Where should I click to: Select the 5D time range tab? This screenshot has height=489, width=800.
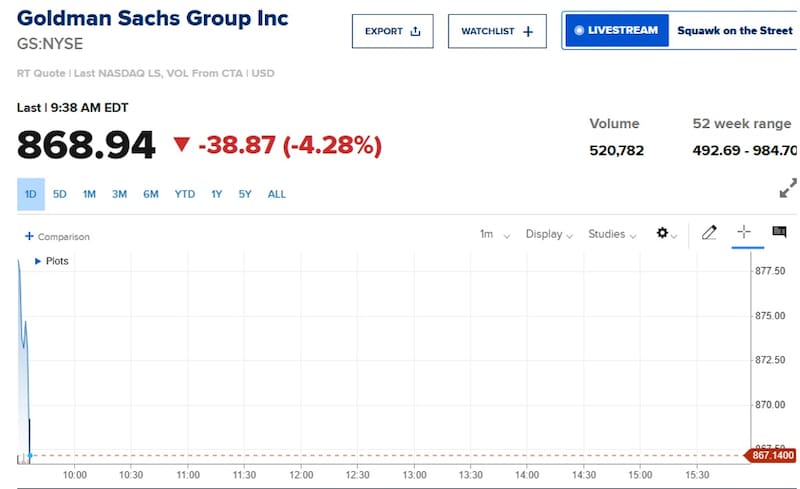[x=60, y=194]
